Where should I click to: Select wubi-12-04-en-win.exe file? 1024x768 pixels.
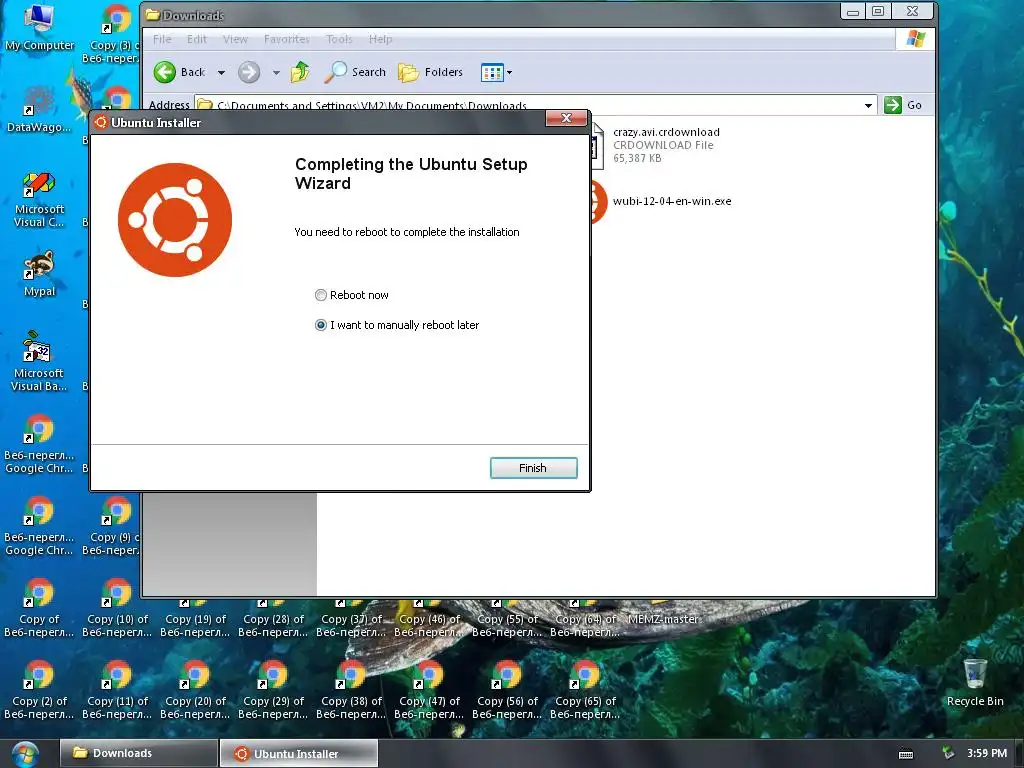672,201
